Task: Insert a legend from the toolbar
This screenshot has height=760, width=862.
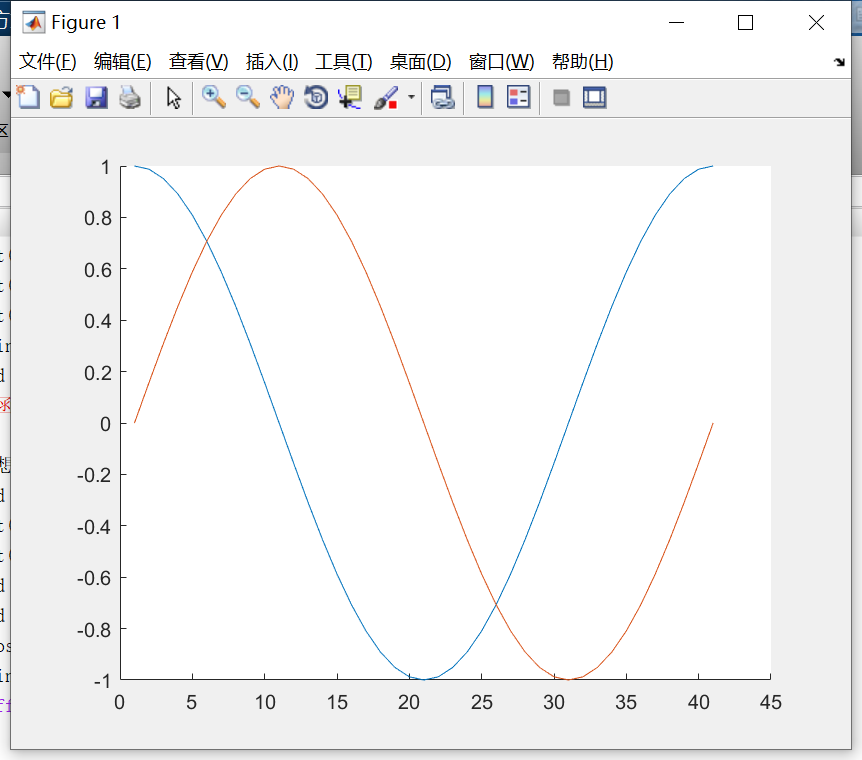Action: pos(518,97)
